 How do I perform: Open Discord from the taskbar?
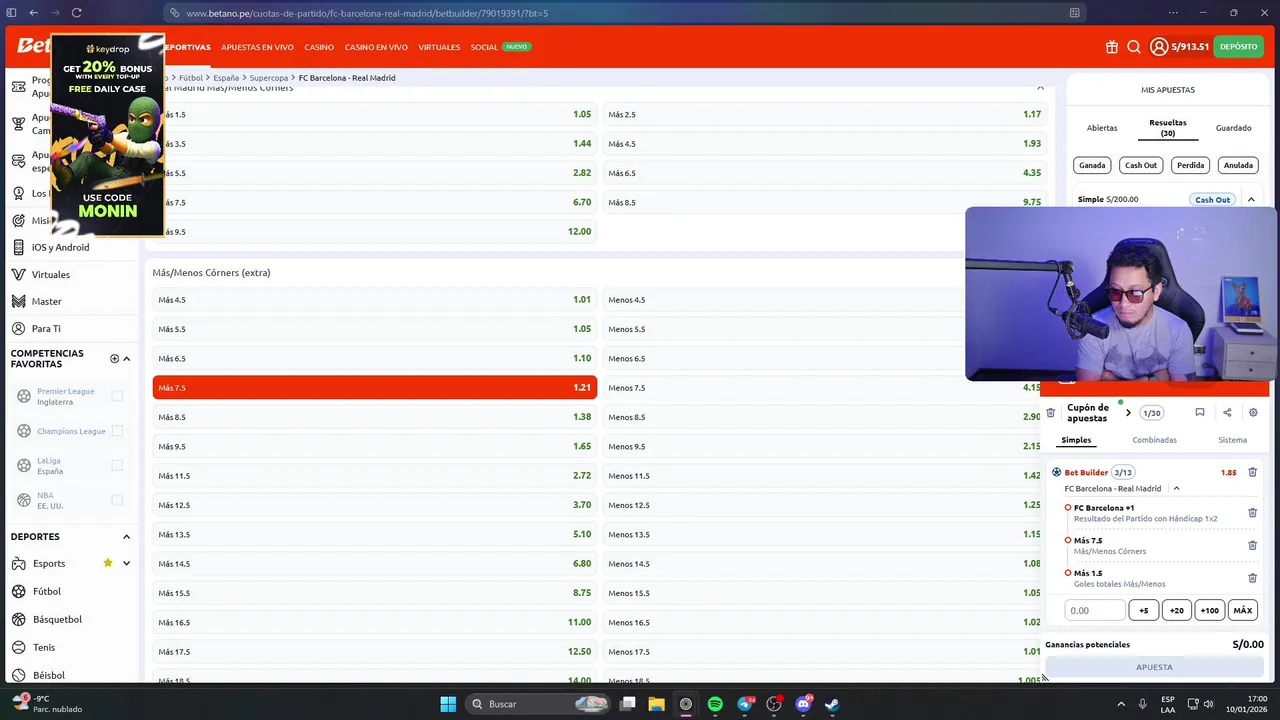(803, 704)
